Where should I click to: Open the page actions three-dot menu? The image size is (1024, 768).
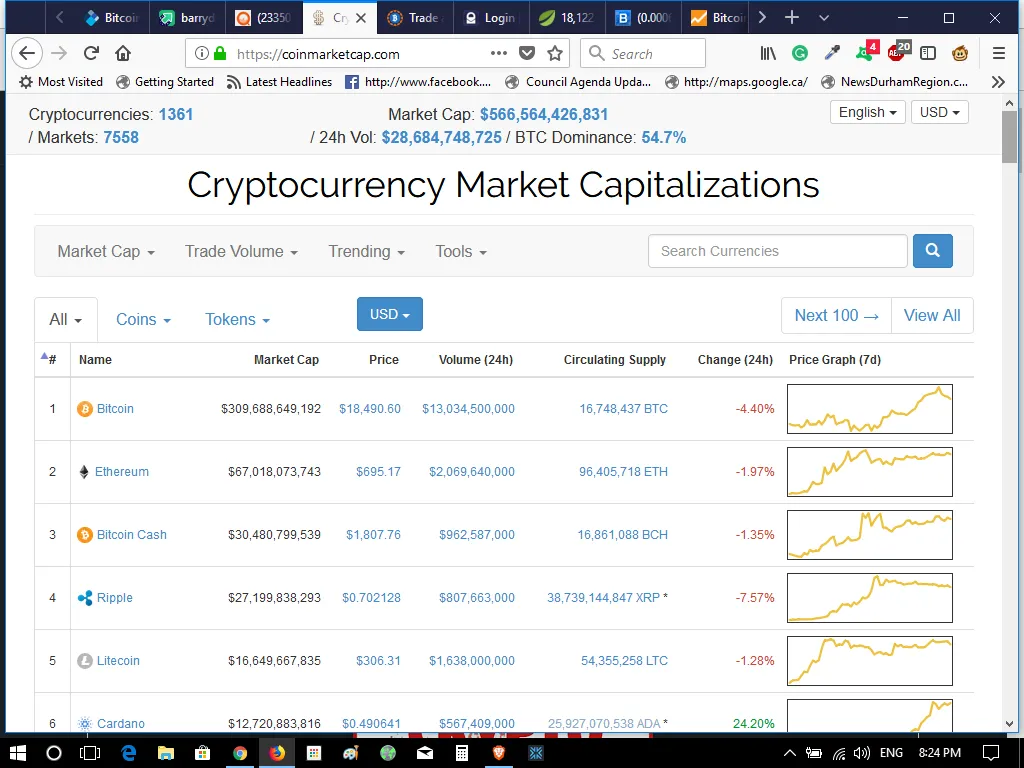[x=499, y=54]
